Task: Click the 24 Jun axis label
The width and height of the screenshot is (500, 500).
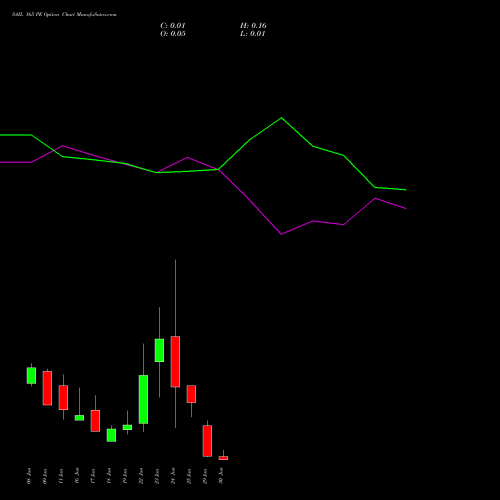Action: [173, 476]
